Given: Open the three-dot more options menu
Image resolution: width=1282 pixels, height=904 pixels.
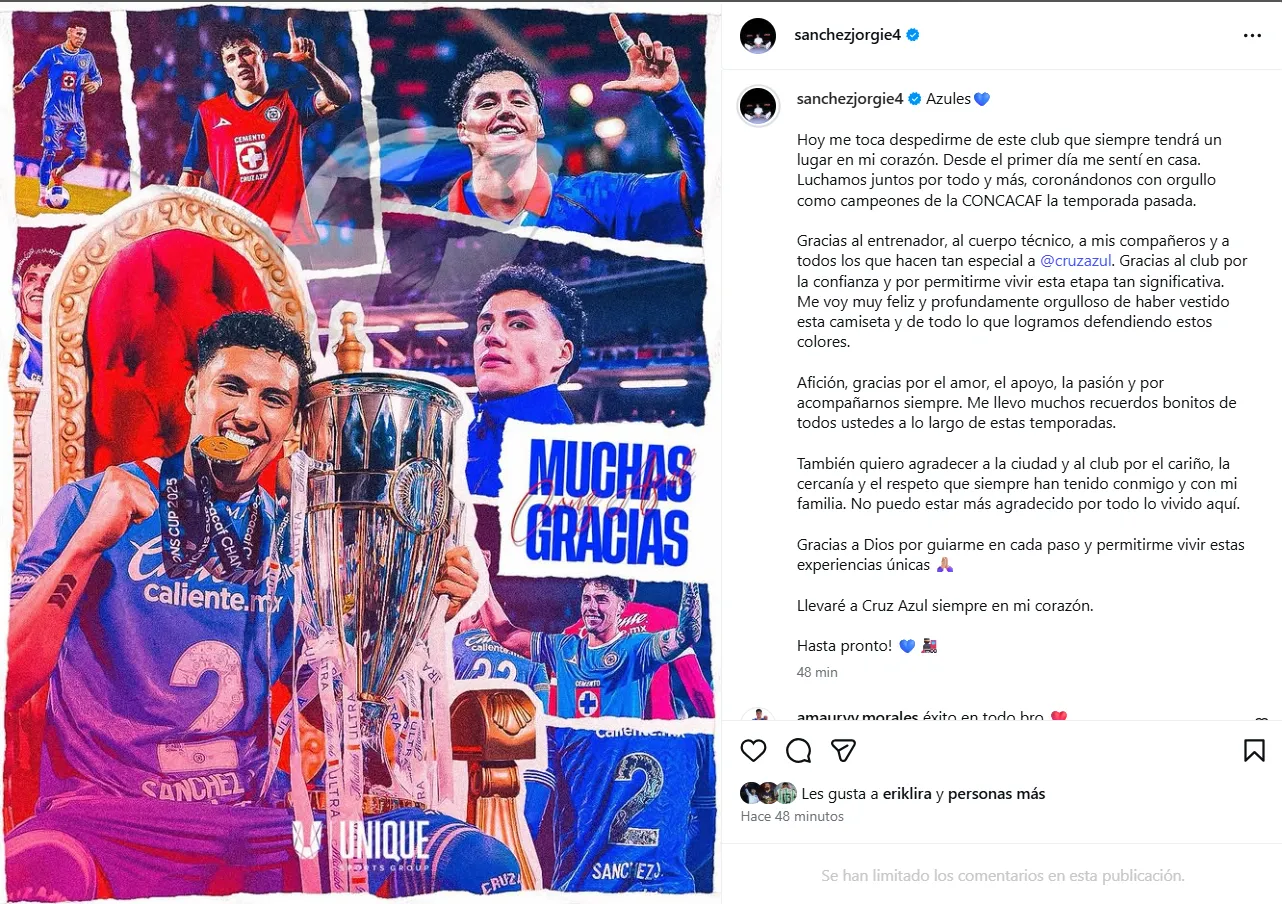Looking at the screenshot, I should point(1252,35).
